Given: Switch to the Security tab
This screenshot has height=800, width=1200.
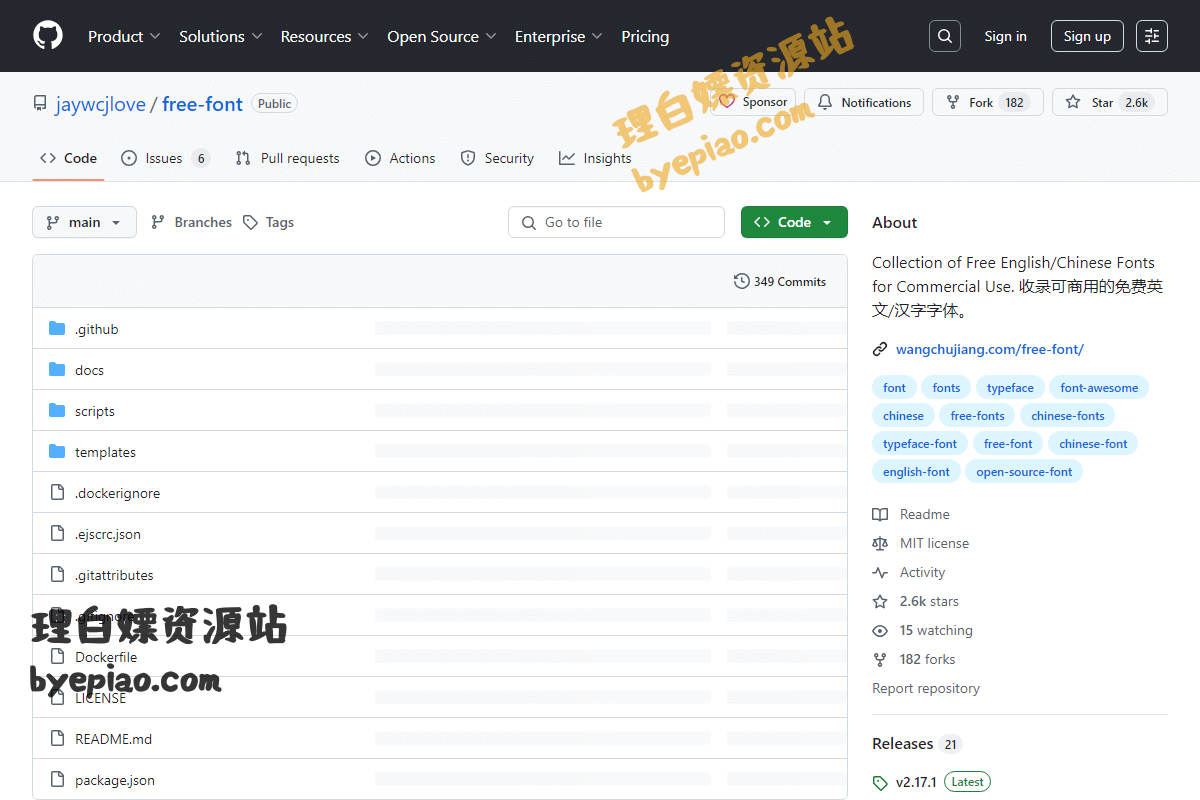Looking at the screenshot, I should [497, 158].
